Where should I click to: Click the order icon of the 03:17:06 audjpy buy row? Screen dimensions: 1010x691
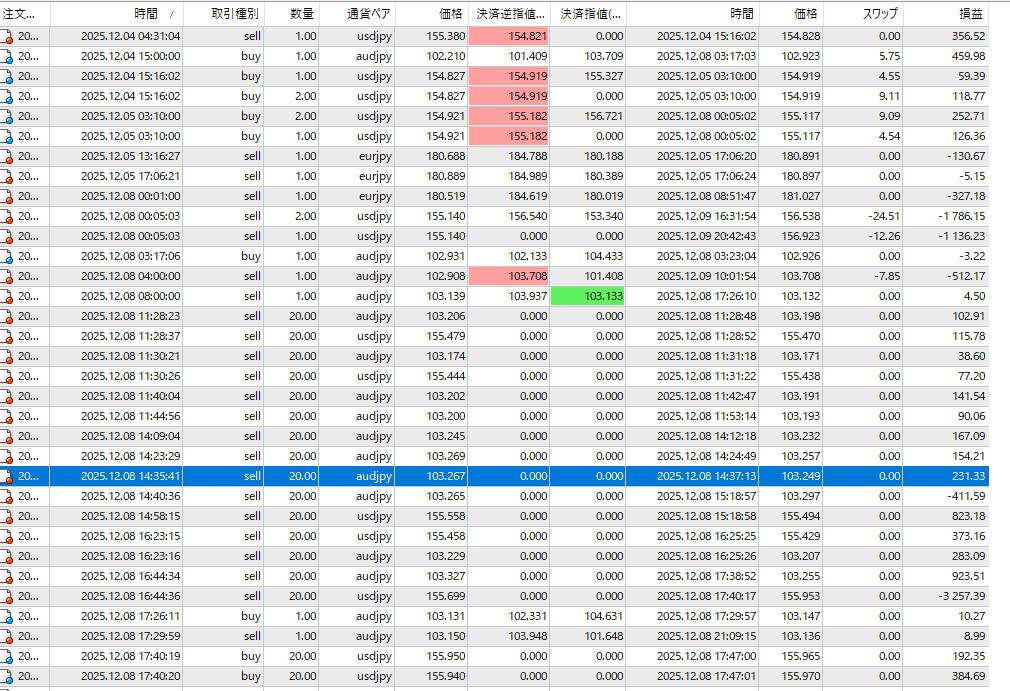click(x=7, y=256)
